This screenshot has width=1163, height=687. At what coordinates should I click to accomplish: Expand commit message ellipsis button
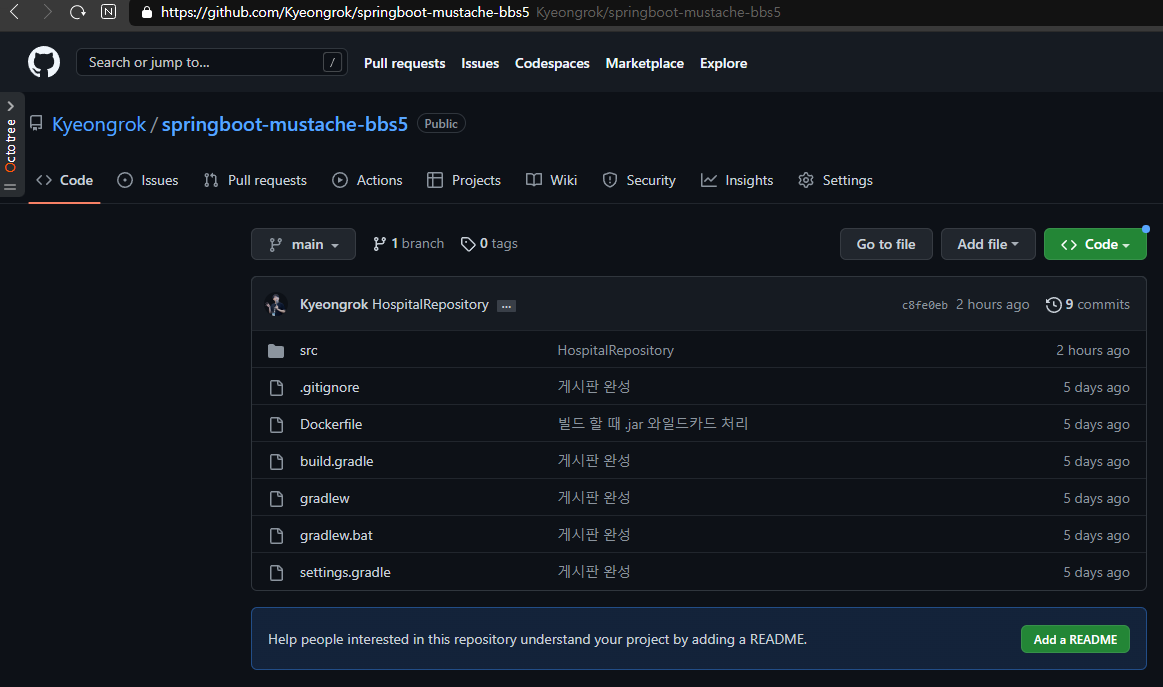point(507,306)
